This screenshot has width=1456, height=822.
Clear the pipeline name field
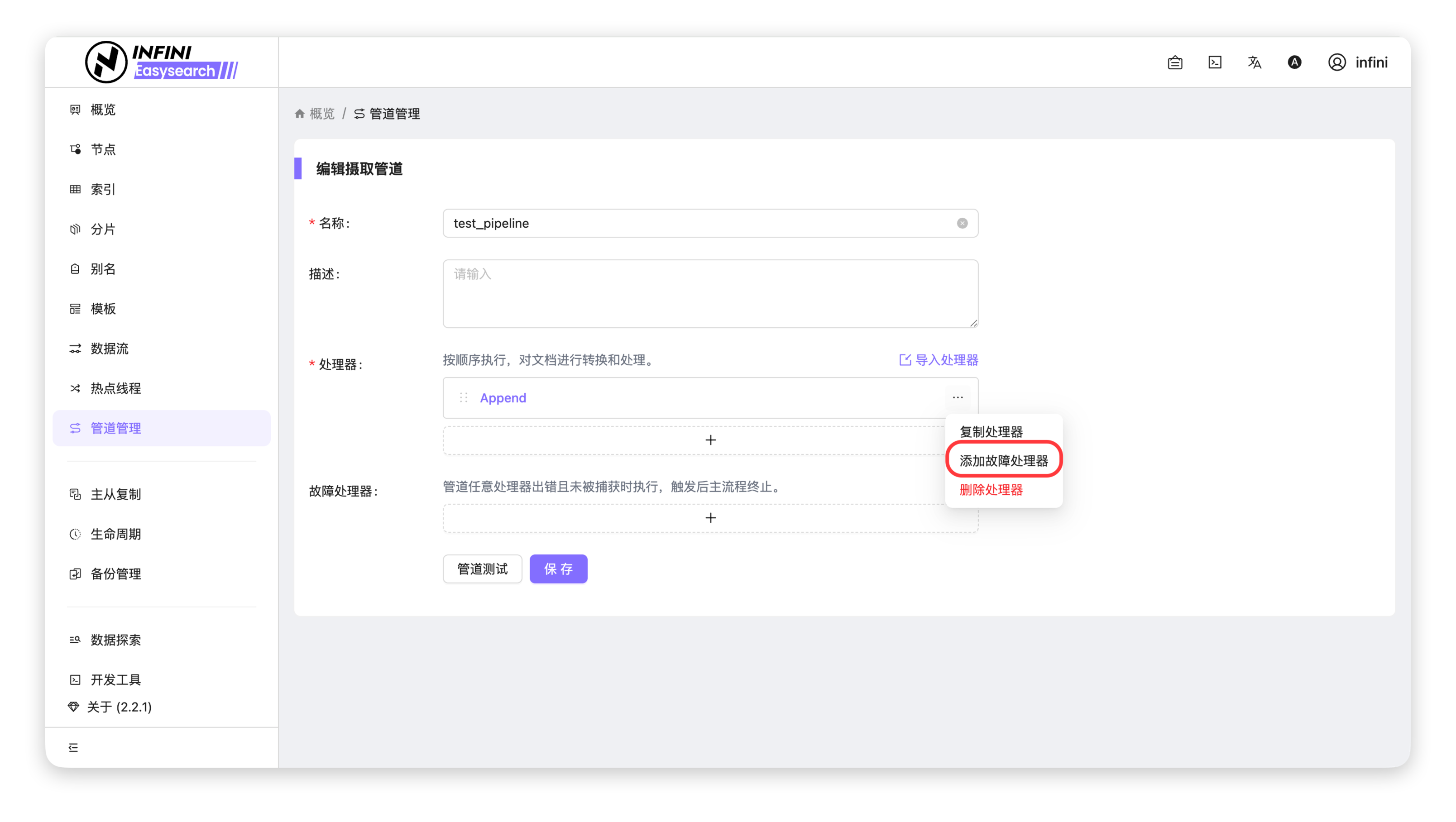pos(962,223)
